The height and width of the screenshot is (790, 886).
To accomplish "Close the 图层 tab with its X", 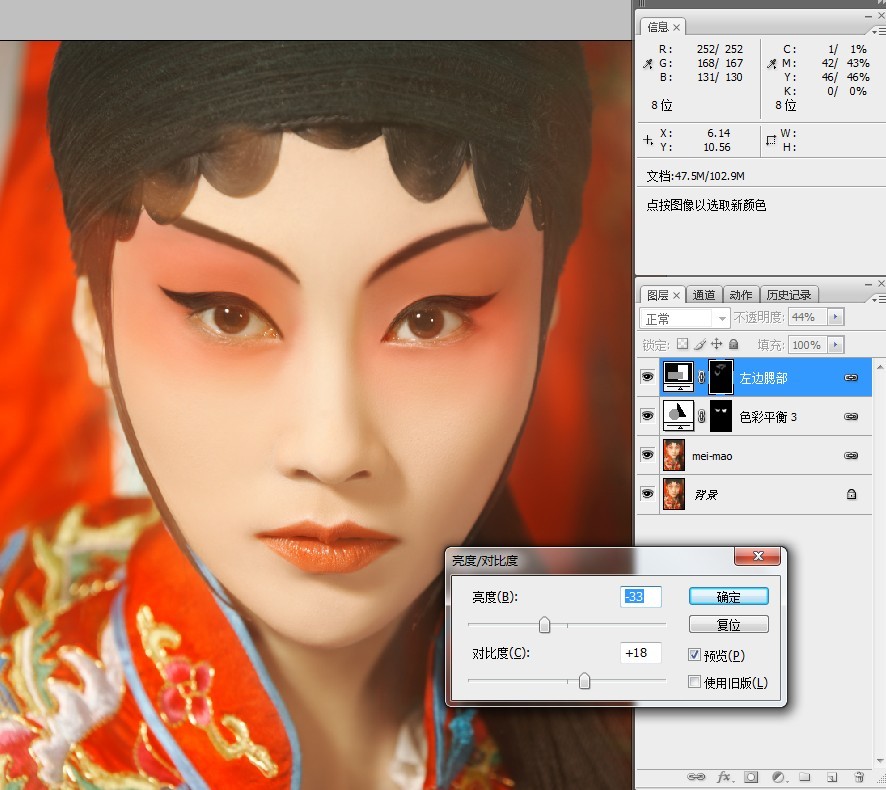I will click(676, 295).
